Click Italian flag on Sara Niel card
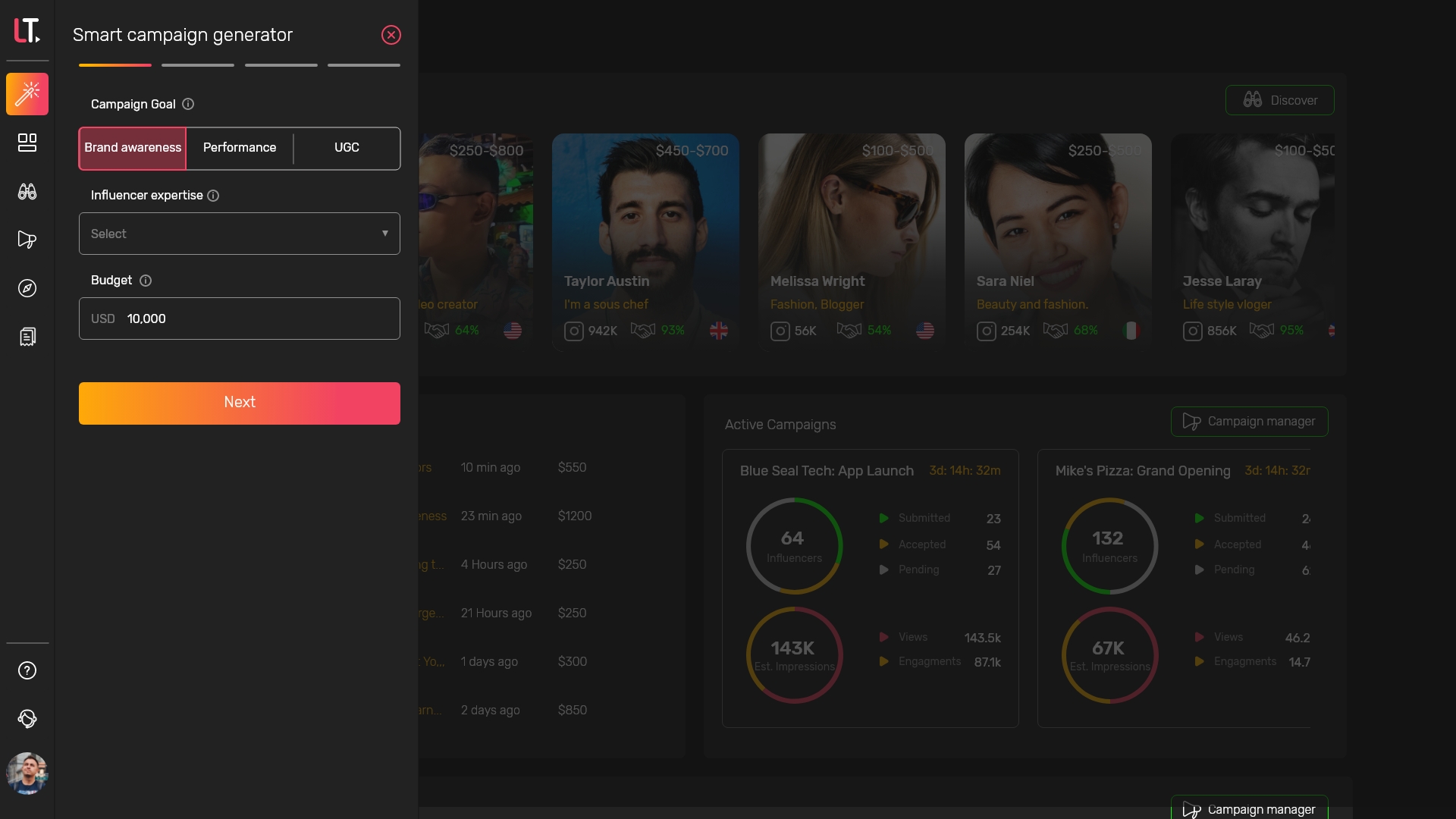 pyautogui.click(x=1131, y=331)
